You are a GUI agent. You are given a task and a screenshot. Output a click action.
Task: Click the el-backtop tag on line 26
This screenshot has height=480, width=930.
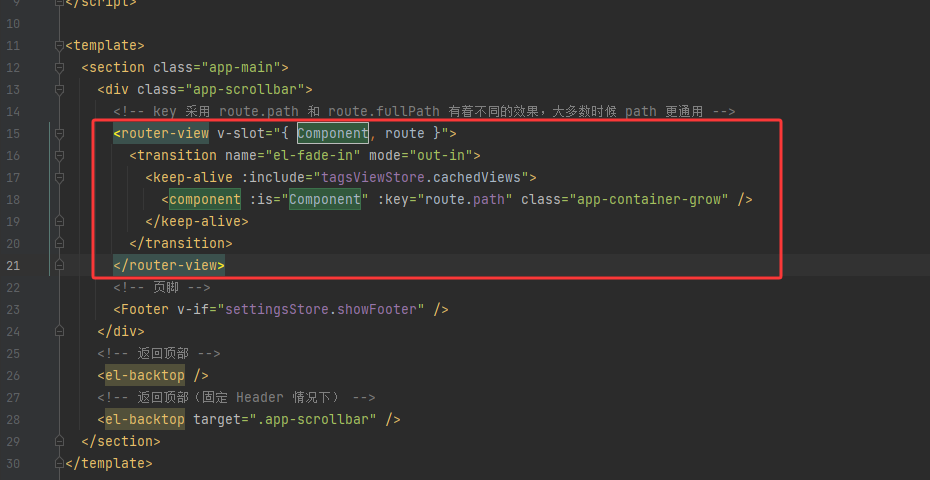coord(145,375)
